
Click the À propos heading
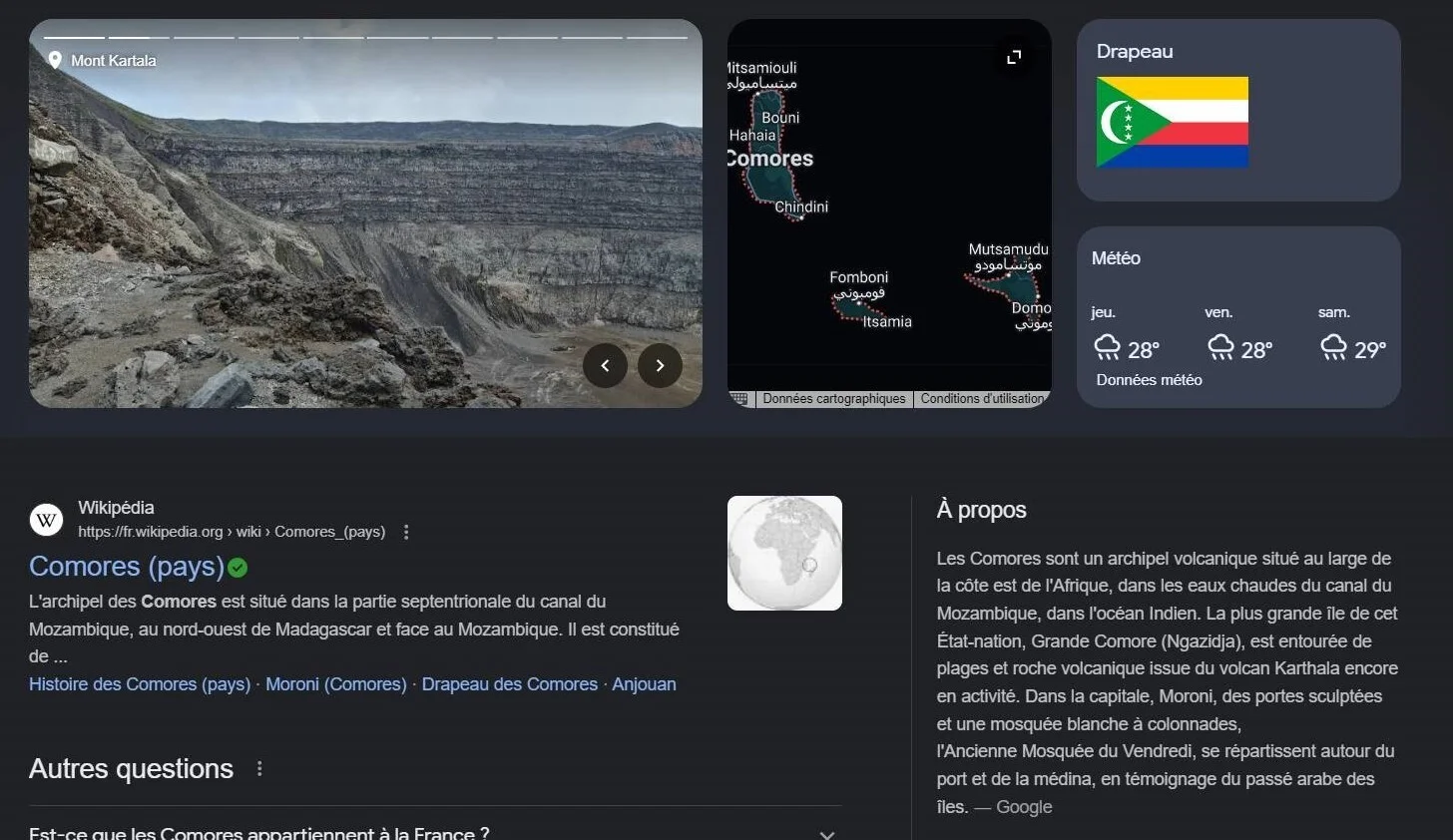tap(981, 510)
